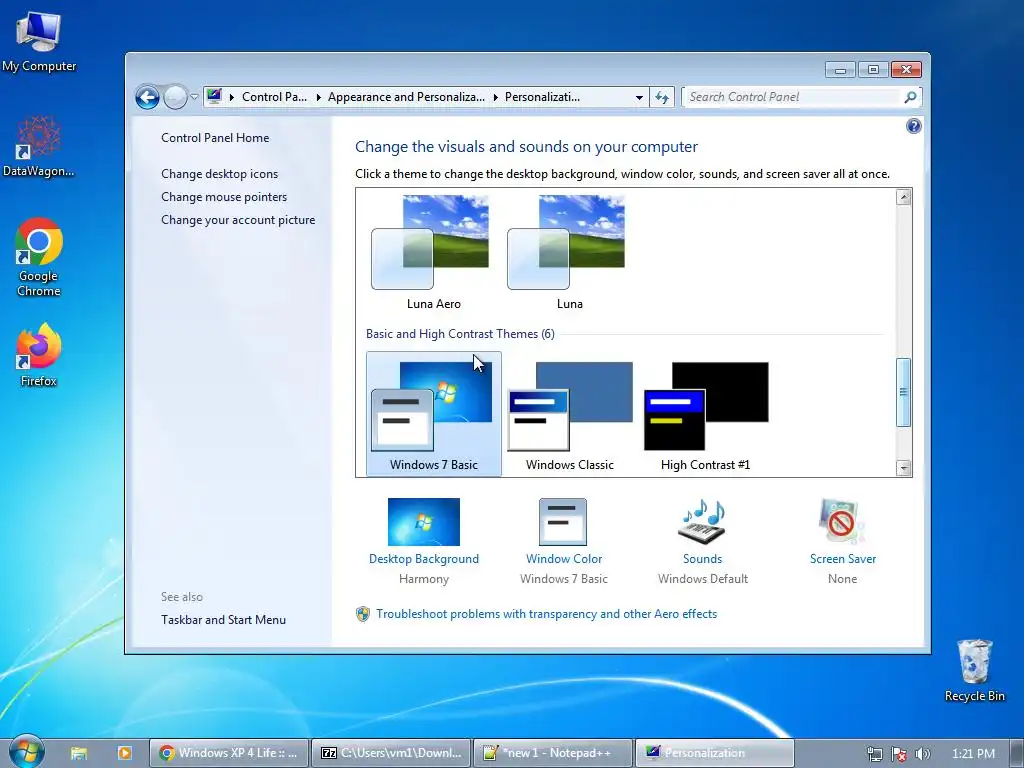The width and height of the screenshot is (1024, 768).
Task: Open Screen Saver settings icon
Action: pyautogui.click(x=842, y=521)
